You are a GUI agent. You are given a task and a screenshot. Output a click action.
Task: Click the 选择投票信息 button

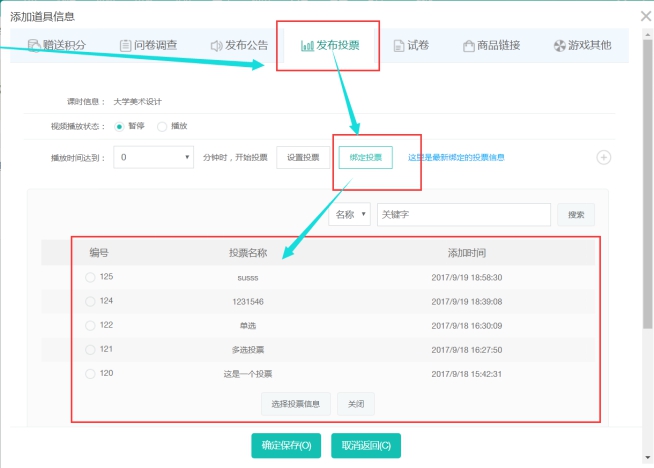296,404
